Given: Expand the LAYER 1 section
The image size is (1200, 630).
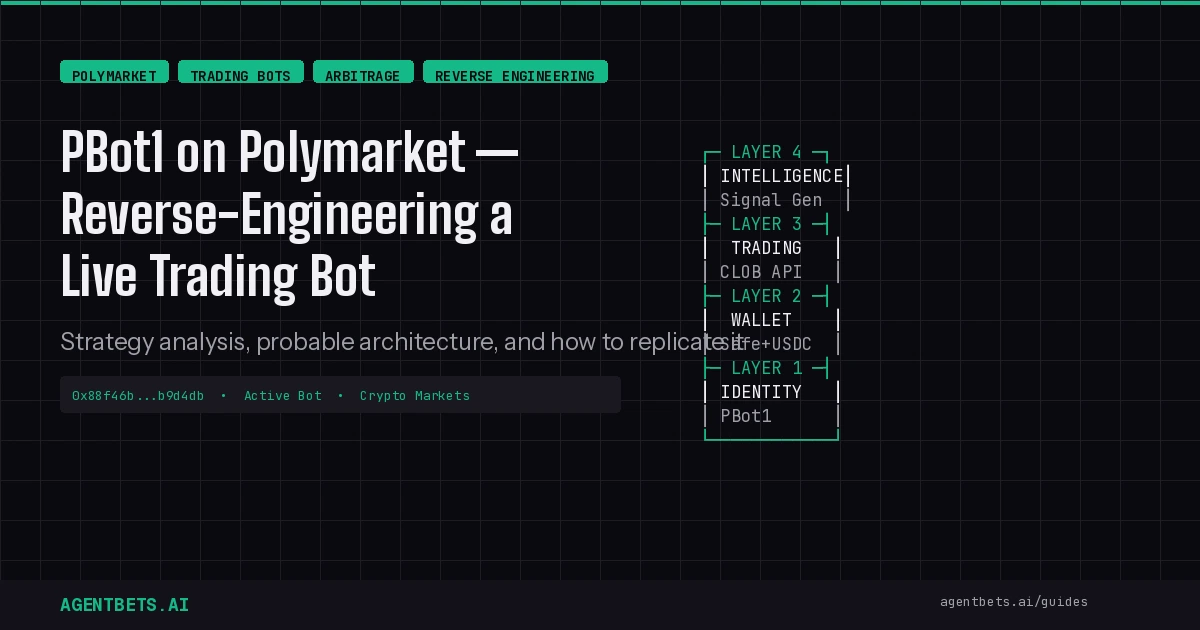Looking at the screenshot, I should click(766, 368).
